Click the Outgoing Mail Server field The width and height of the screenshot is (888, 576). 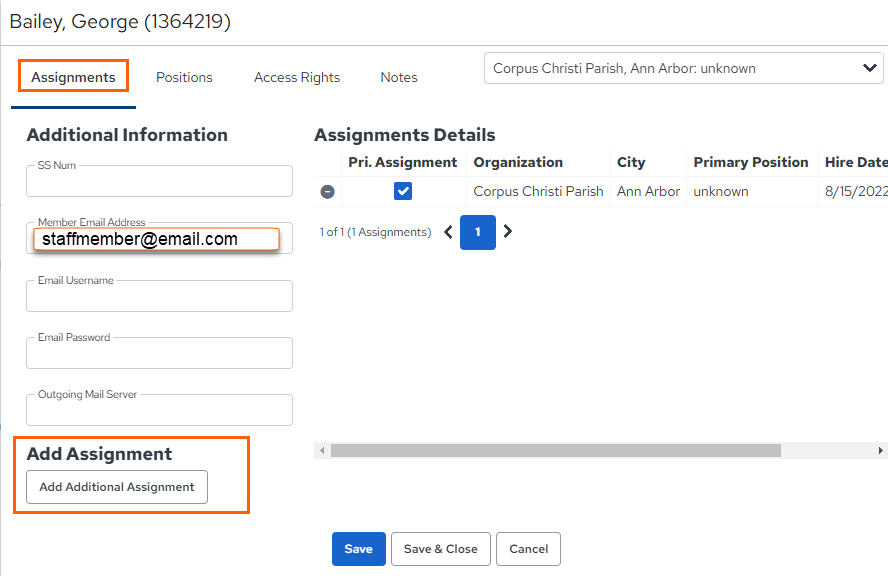[x=159, y=410]
